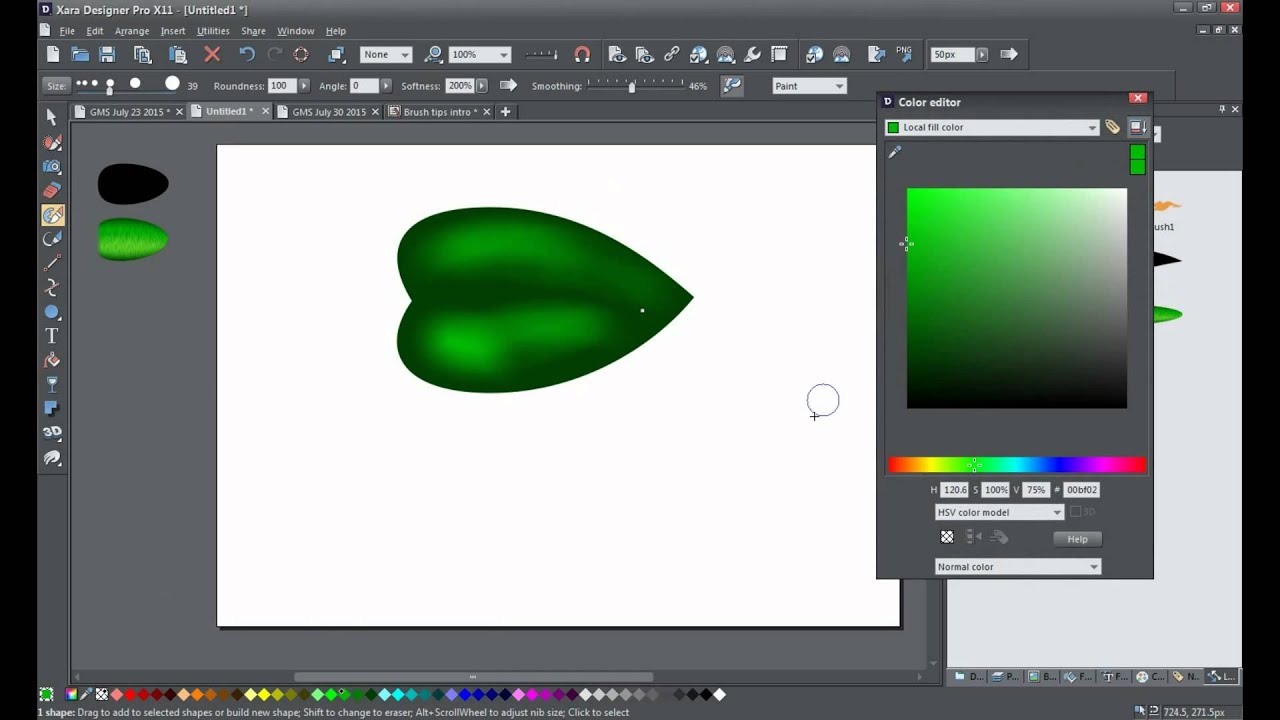Select the Shadow tool
The height and width of the screenshot is (720, 1280).
(52, 409)
